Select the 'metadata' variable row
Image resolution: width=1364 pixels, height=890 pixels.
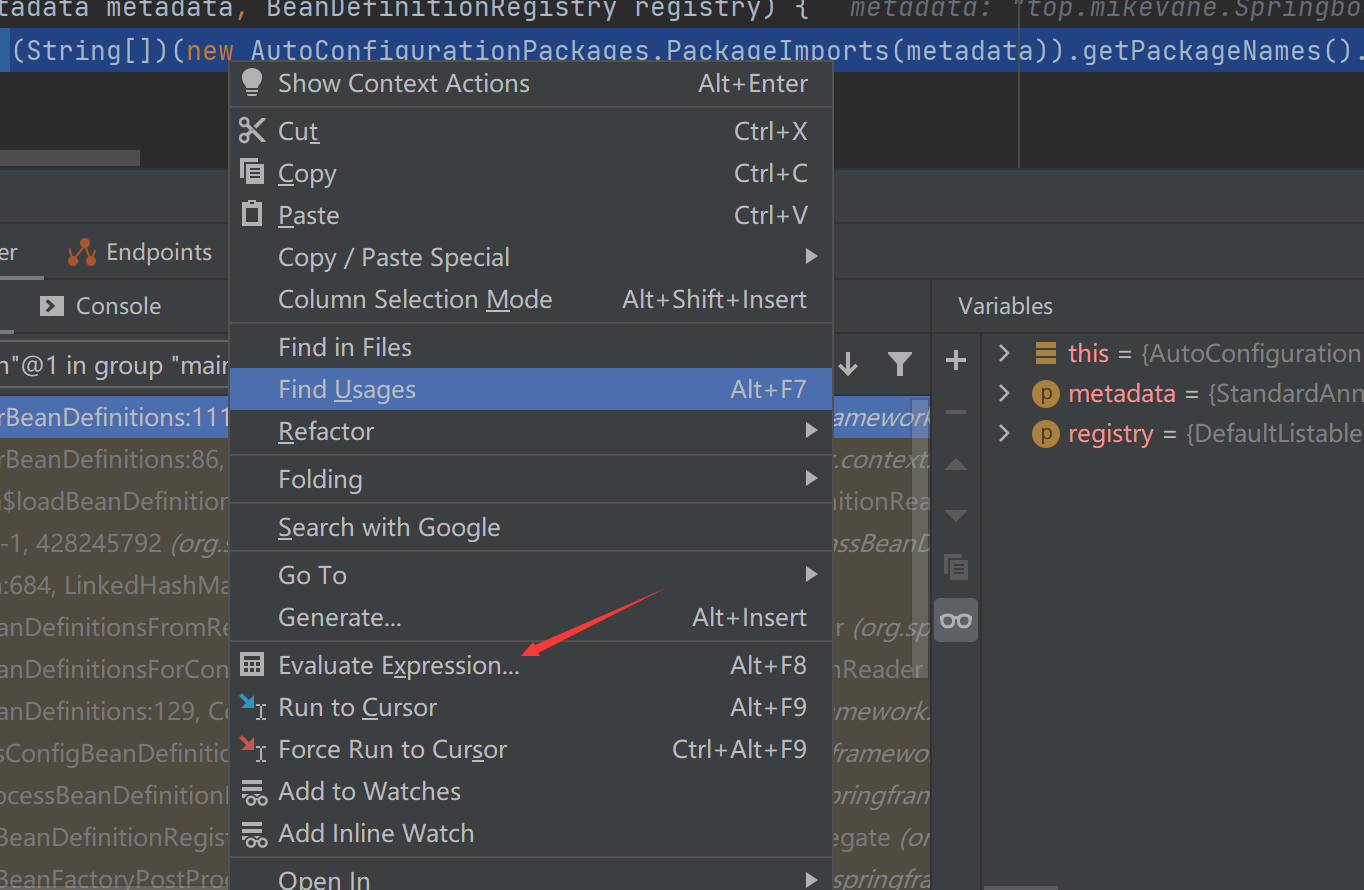pos(1173,393)
